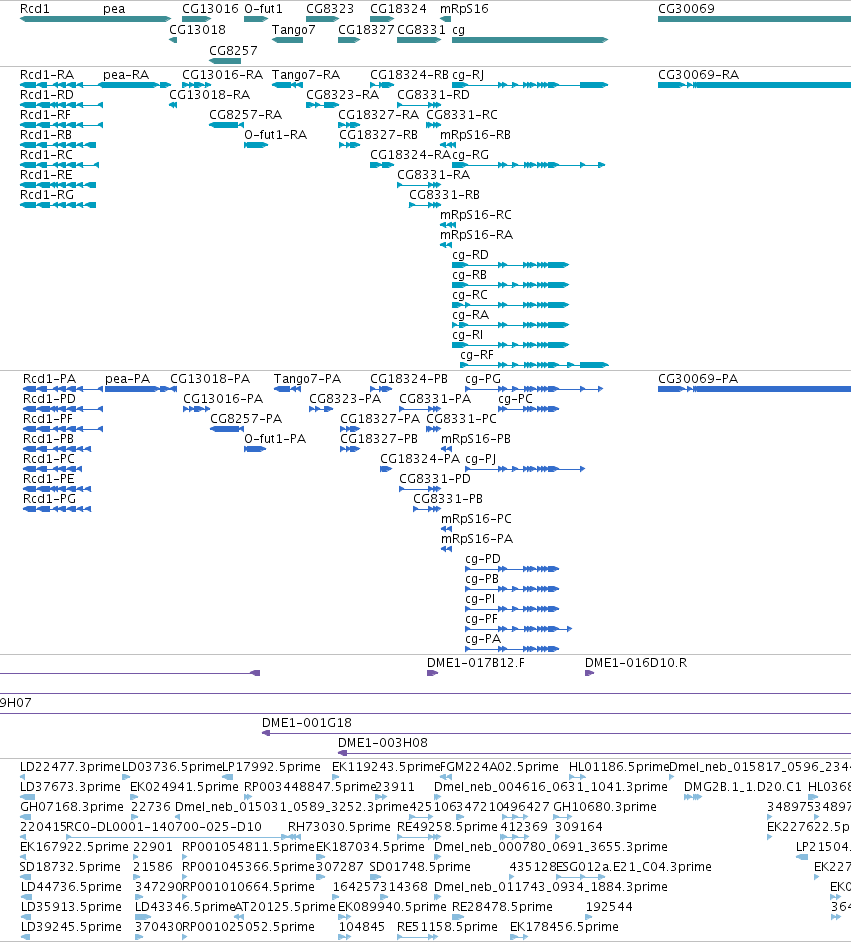Image resolution: width=851 pixels, height=942 pixels.
Task: Select the O-fut1 gene label
Action: [x=263, y=9]
